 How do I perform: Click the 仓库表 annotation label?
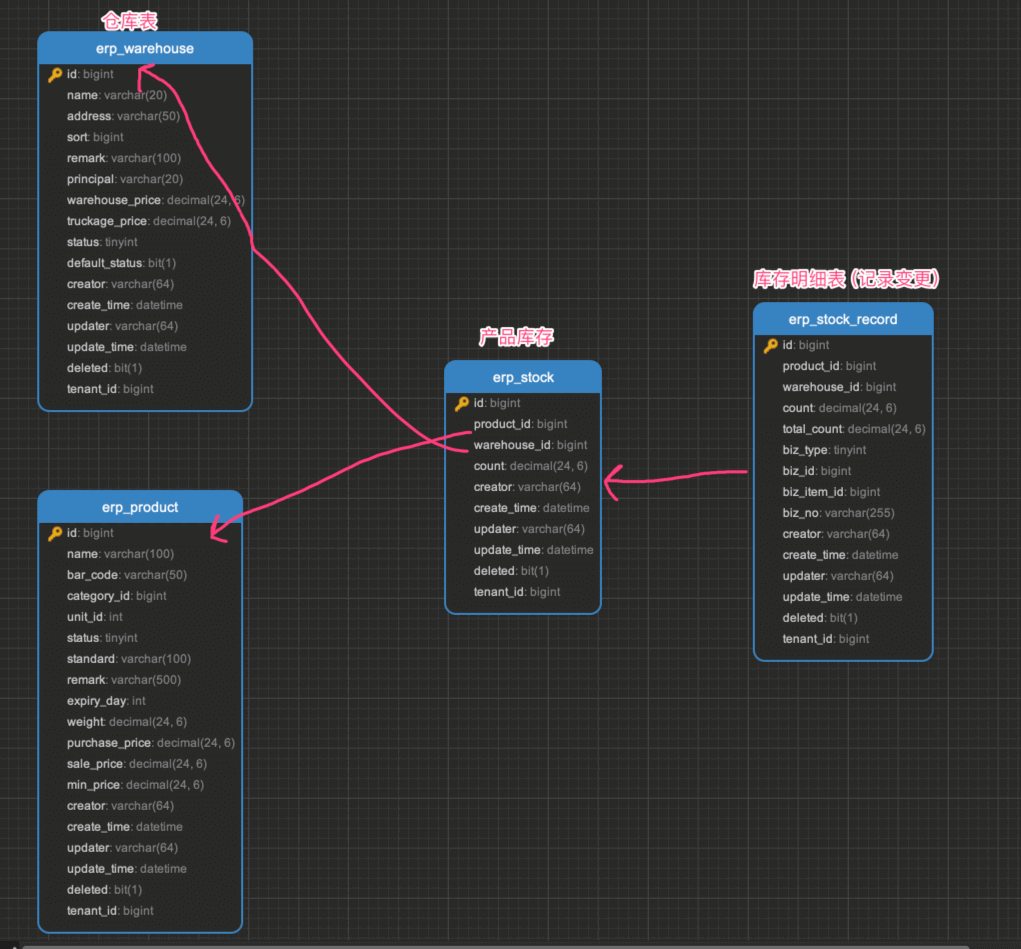(x=129, y=20)
